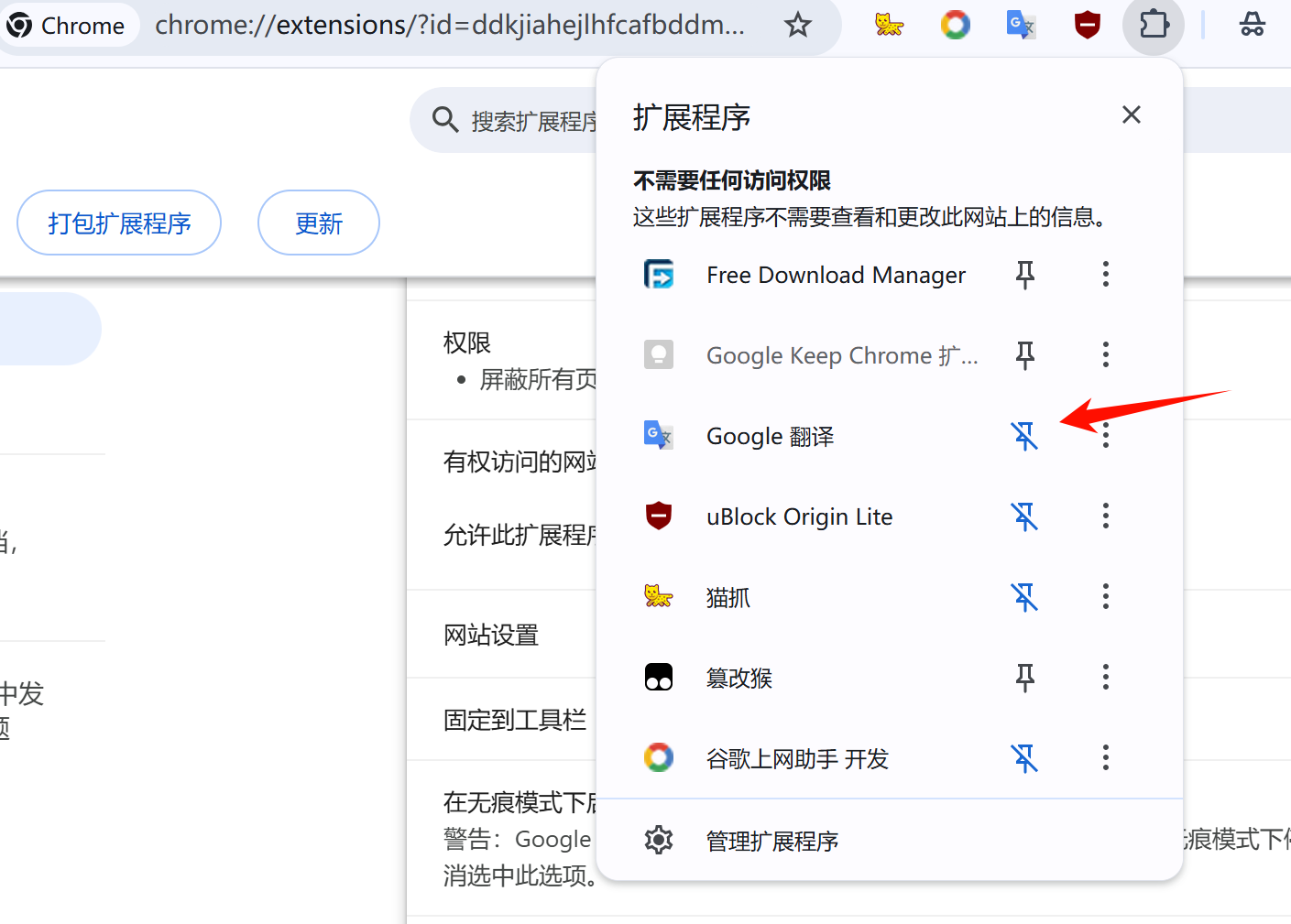1291x924 pixels.
Task: Click the 谷歌上网助手 ring icon in list
Action: [659, 757]
